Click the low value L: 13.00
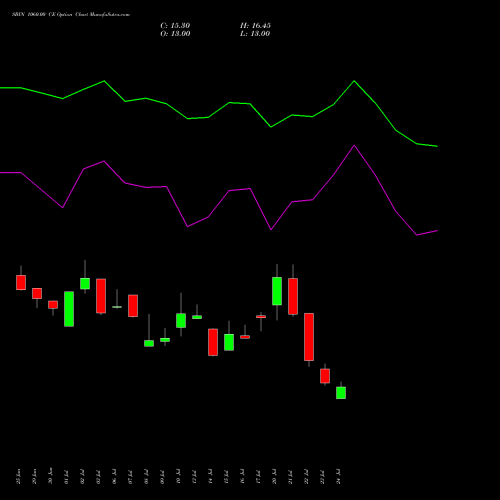This screenshot has height=500, width=500. click(x=255, y=34)
